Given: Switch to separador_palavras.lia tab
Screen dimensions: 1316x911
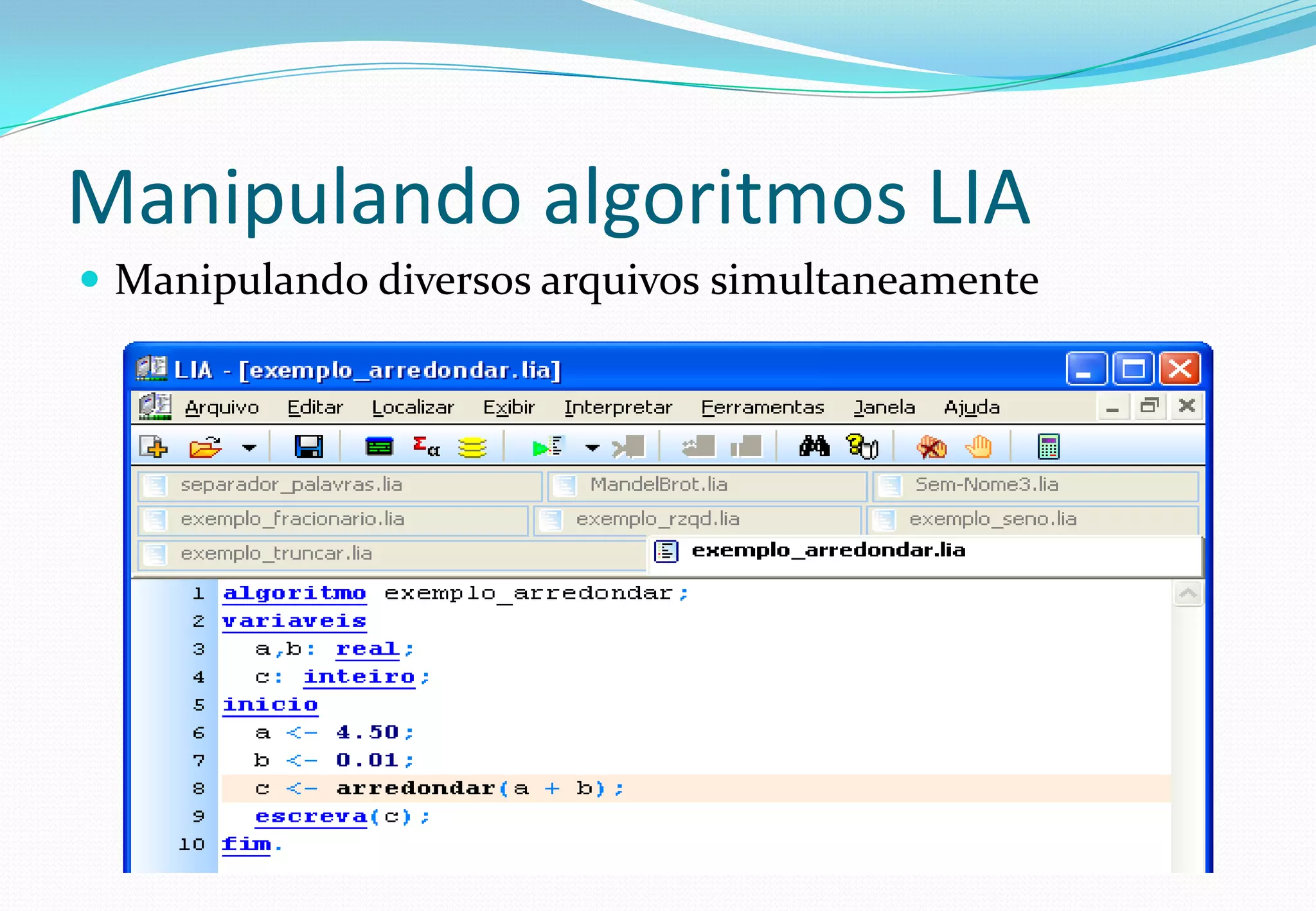Looking at the screenshot, I should tap(340, 485).
